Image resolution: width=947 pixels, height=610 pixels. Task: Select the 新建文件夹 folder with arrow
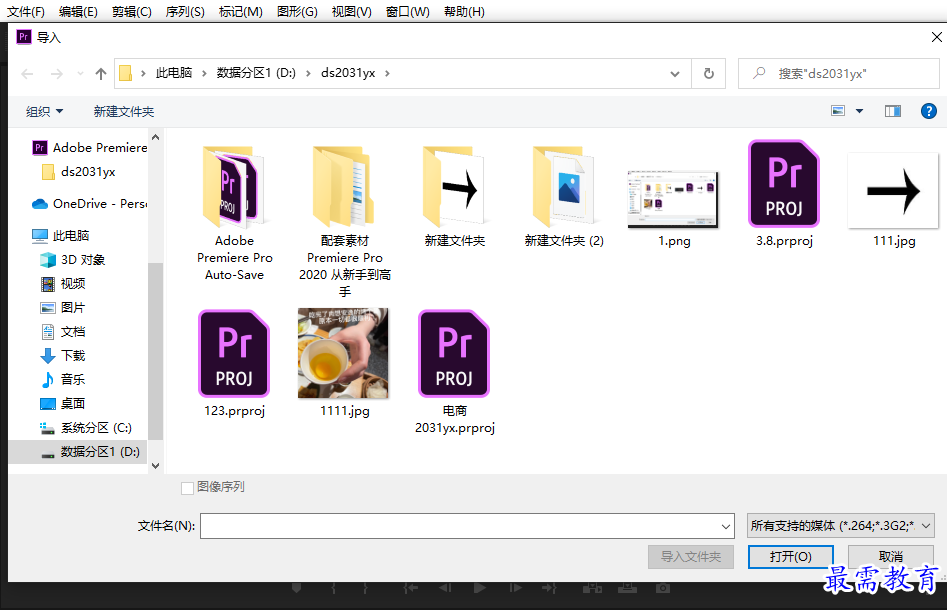(454, 196)
